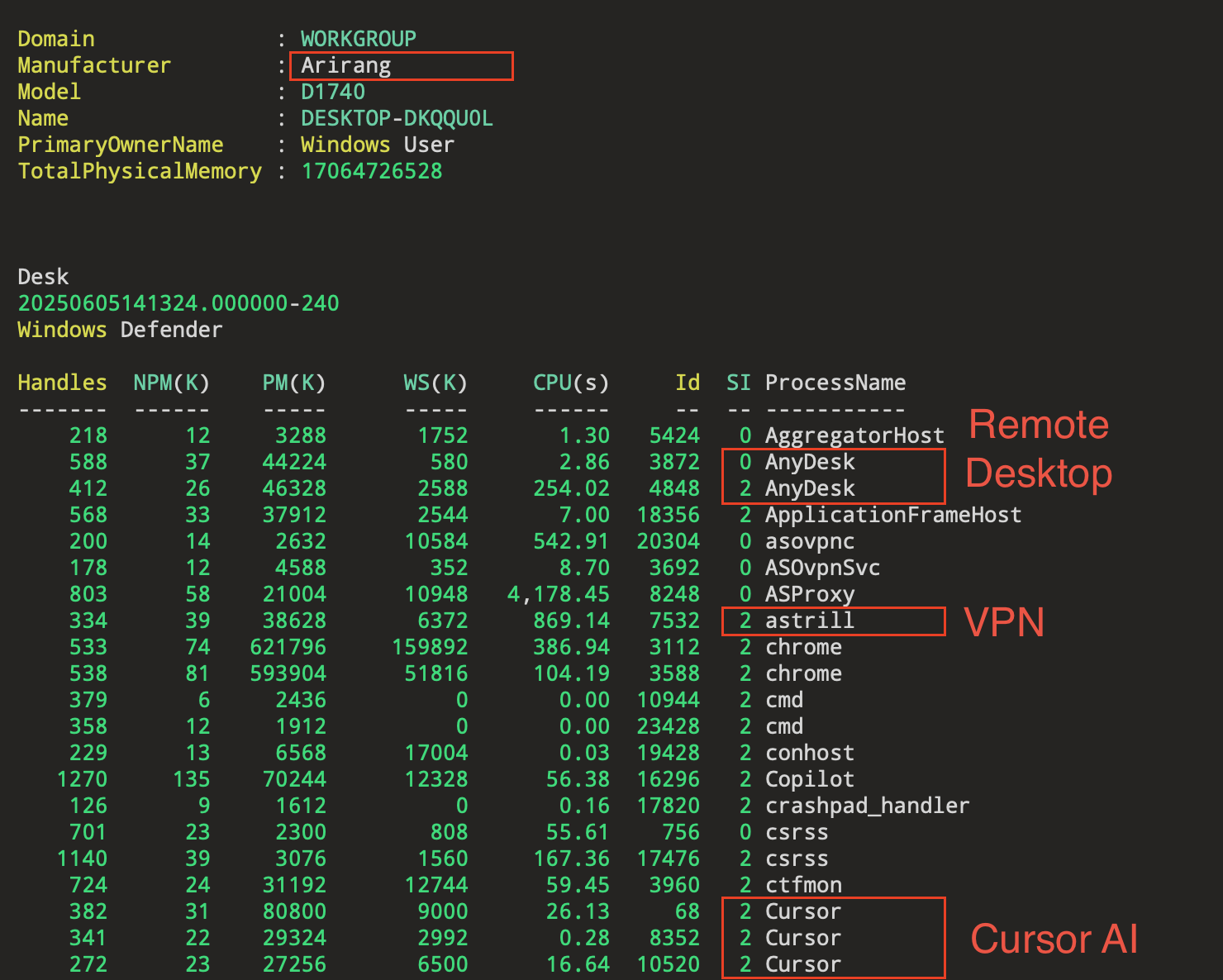Click the CPU(s) column header
The image size is (1223, 980).
pyautogui.click(x=571, y=383)
